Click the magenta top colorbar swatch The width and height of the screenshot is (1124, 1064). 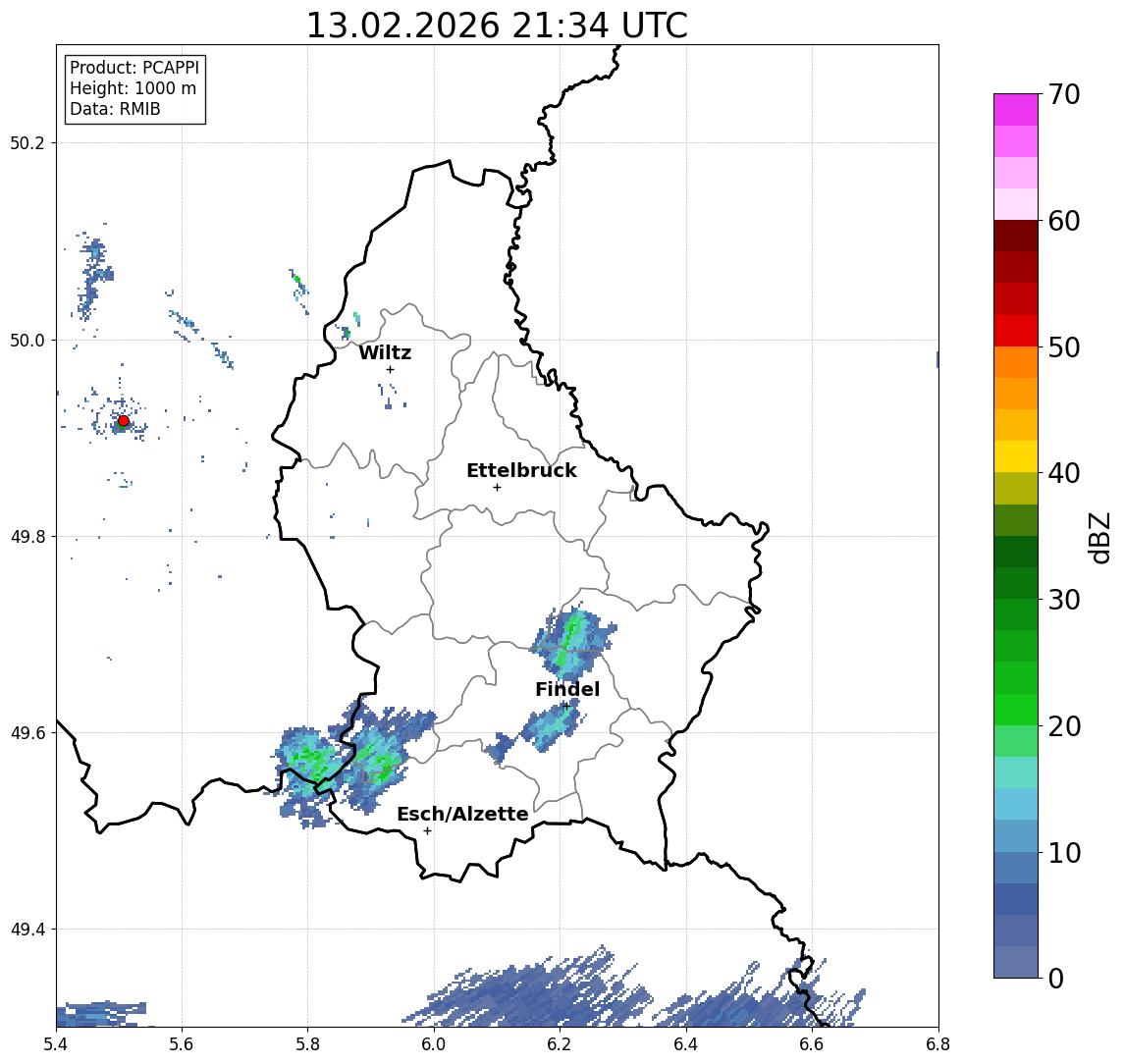(1016, 110)
